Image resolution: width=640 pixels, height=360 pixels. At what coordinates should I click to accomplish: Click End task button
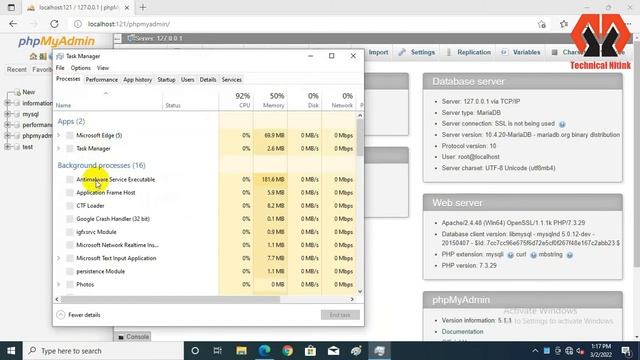[x=340, y=315]
